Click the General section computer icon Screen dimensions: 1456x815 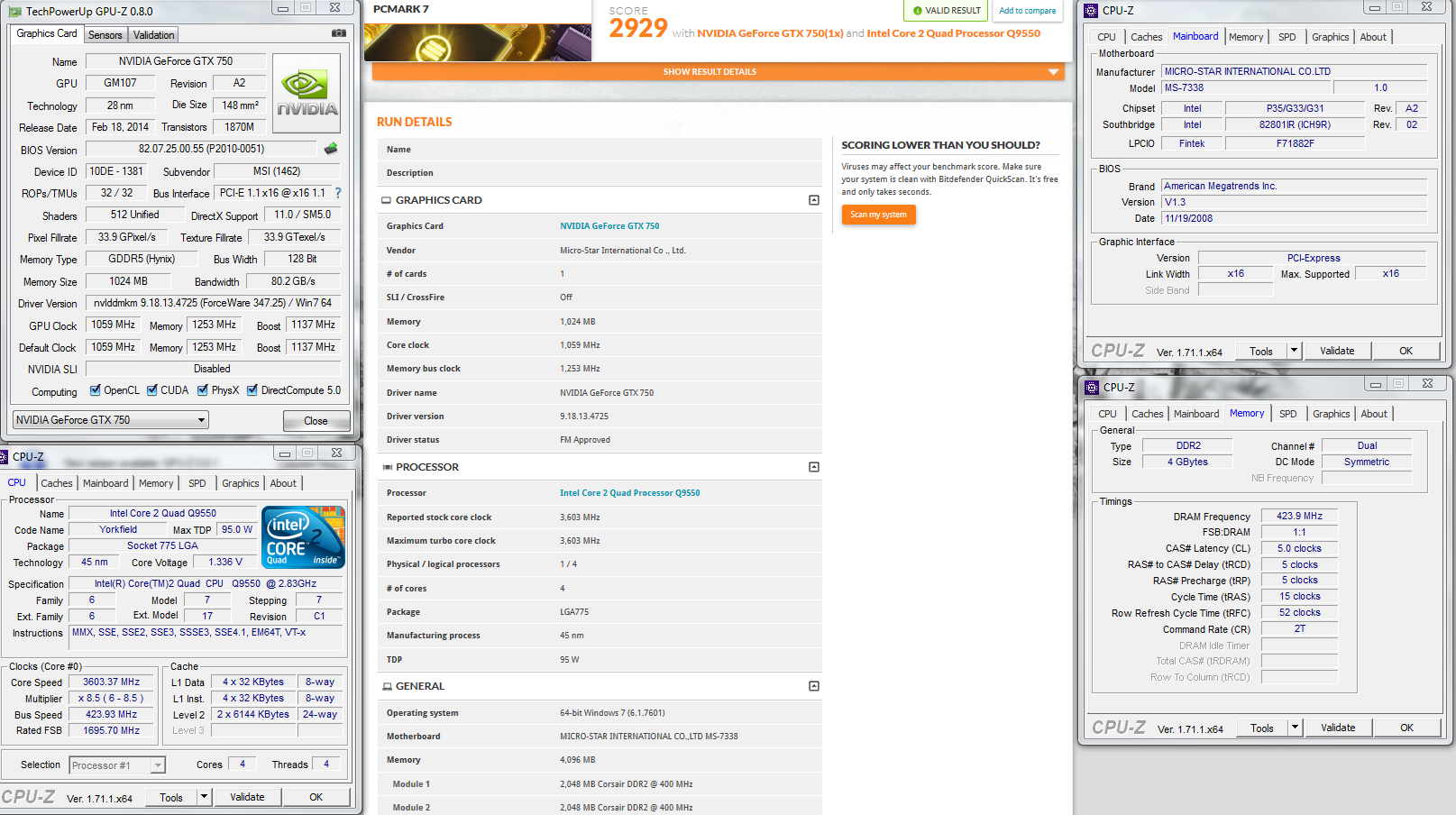[387, 686]
